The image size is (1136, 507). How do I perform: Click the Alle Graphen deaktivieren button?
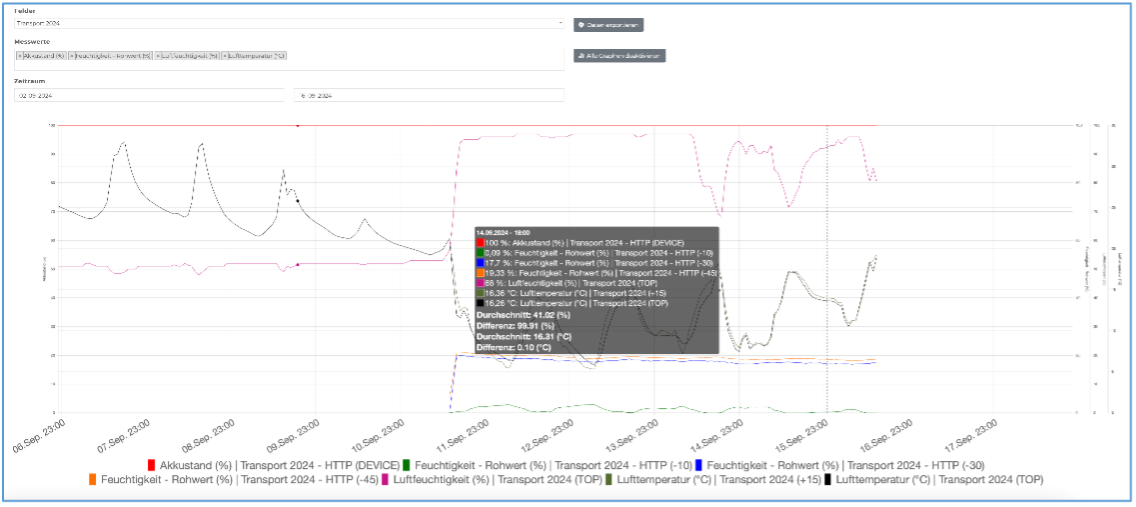(x=619, y=55)
